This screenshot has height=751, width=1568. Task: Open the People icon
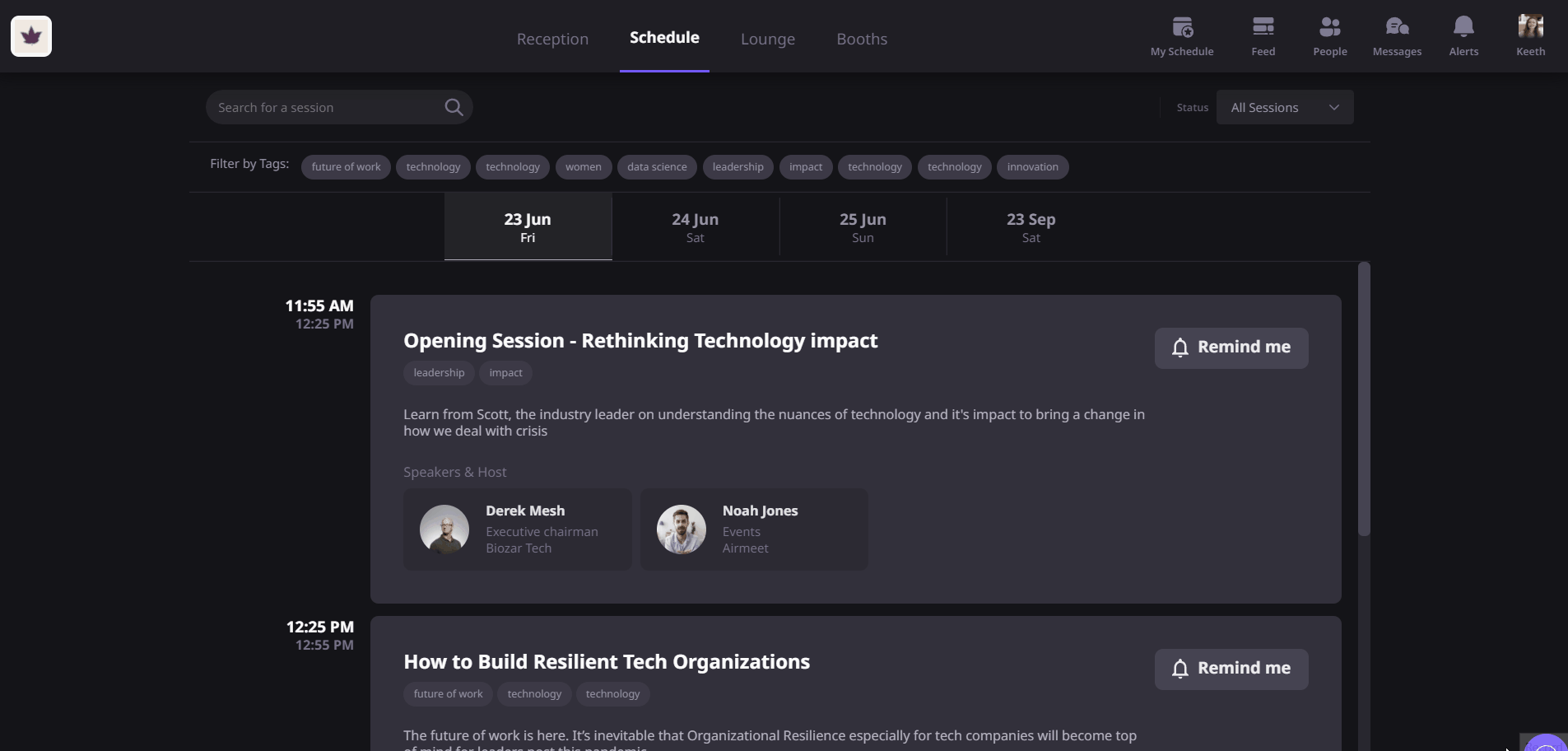pyautogui.click(x=1329, y=28)
